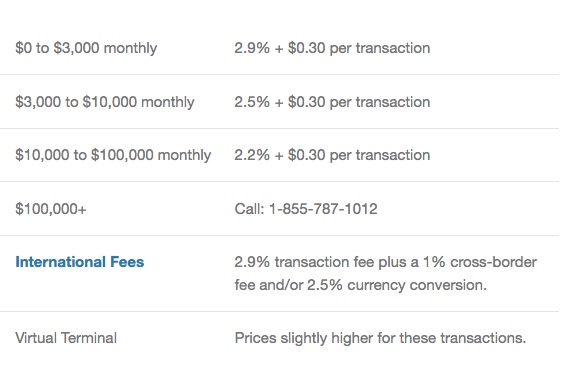Image resolution: width=564 pixels, height=377 pixels.
Task: Select the 2.2% + $0.30 per transaction rate
Action: click(332, 155)
